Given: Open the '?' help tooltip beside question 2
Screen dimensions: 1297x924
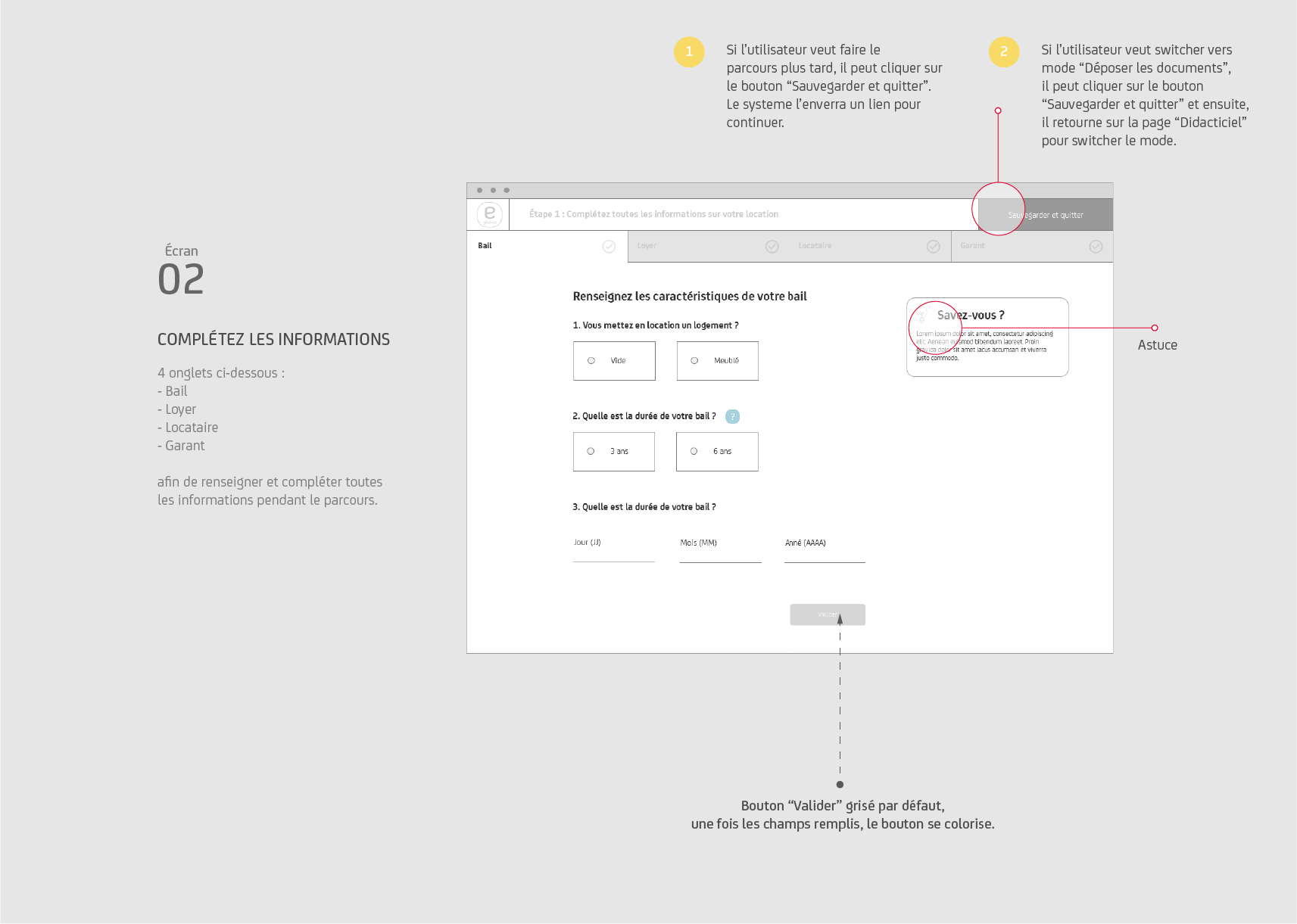Looking at the screenshot, I should (731, 415).
